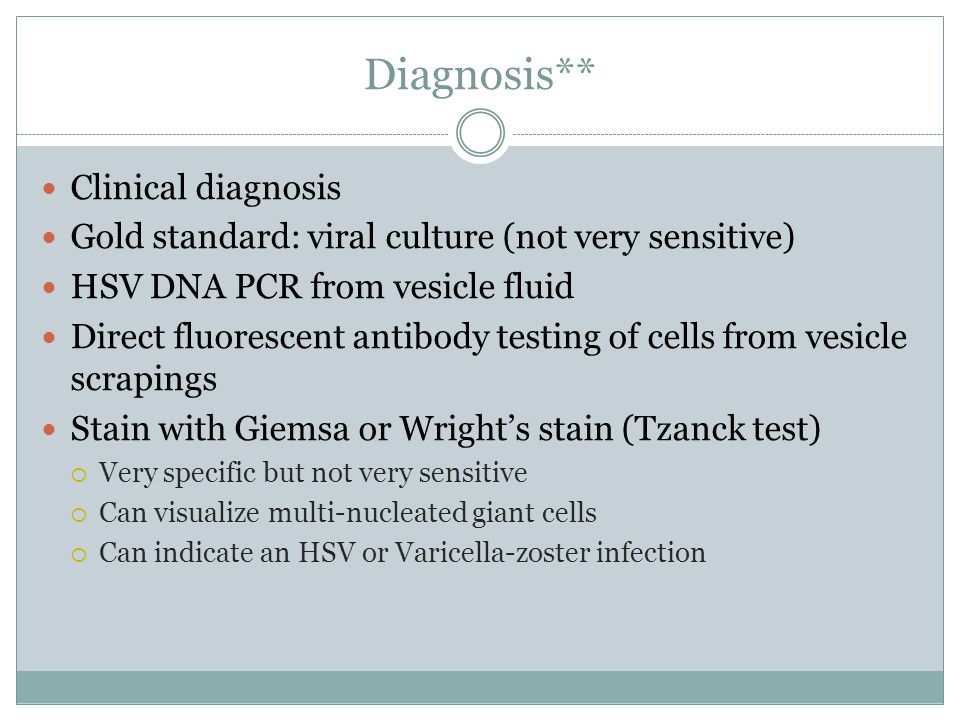Image resolution: width=960 pixels, height=720 pixels.
Task: Click the text 'viral culture (not very sensitive)'
Action: pyautogui.click(x=550, y=238)
